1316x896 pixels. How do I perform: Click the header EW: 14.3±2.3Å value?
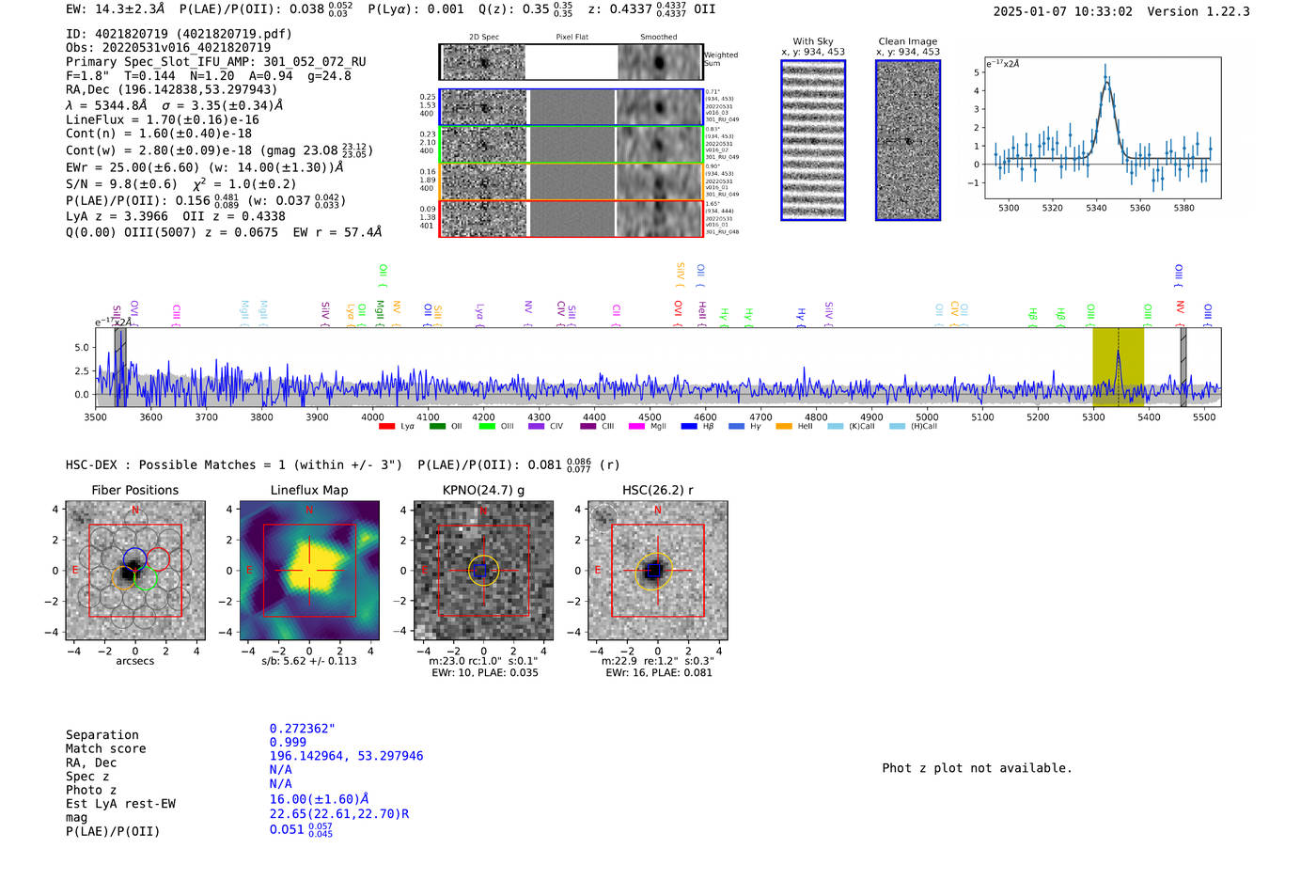click(x=115, y=9)
